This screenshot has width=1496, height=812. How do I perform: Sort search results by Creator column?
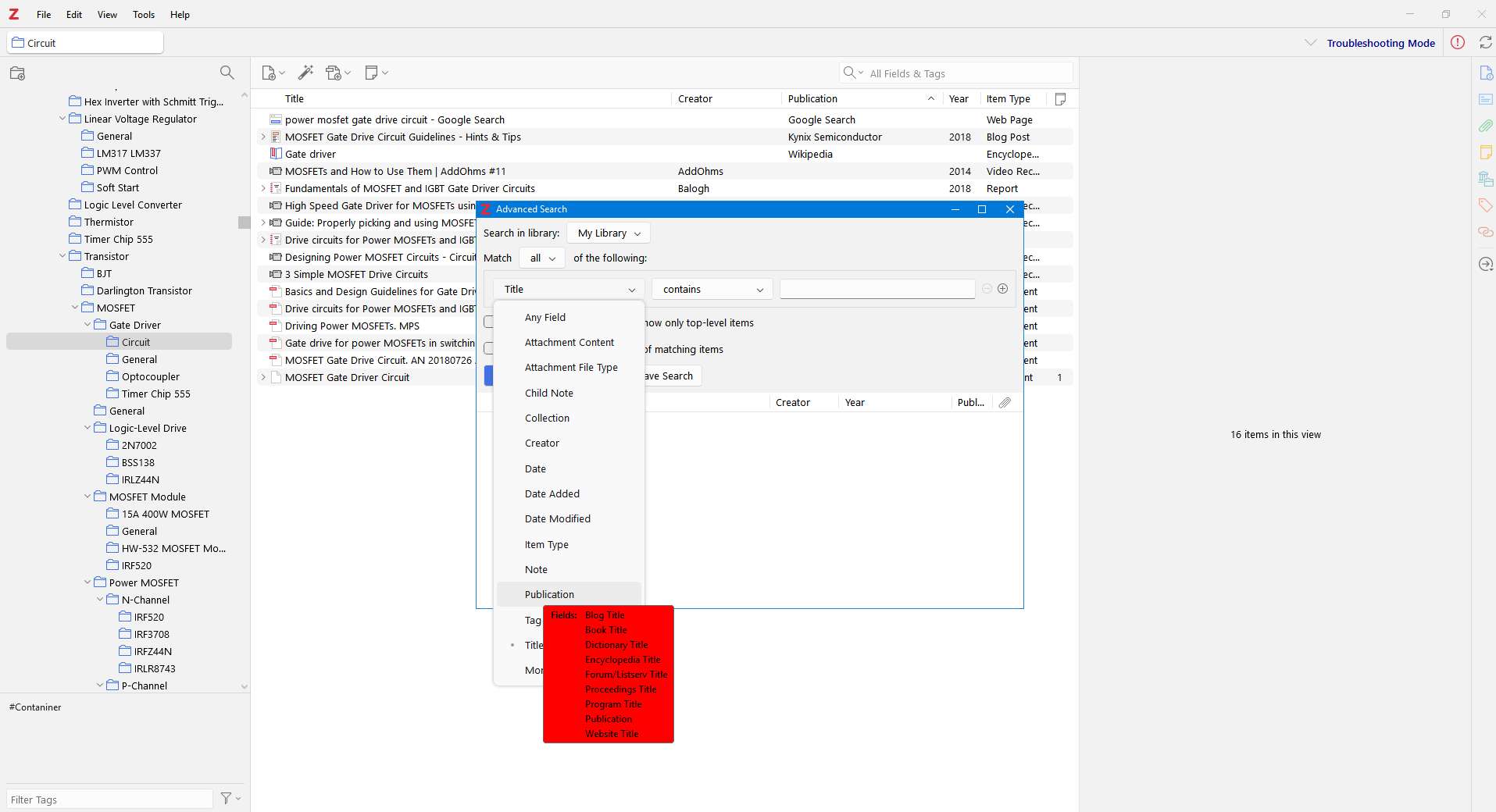(x=803, y=403)
